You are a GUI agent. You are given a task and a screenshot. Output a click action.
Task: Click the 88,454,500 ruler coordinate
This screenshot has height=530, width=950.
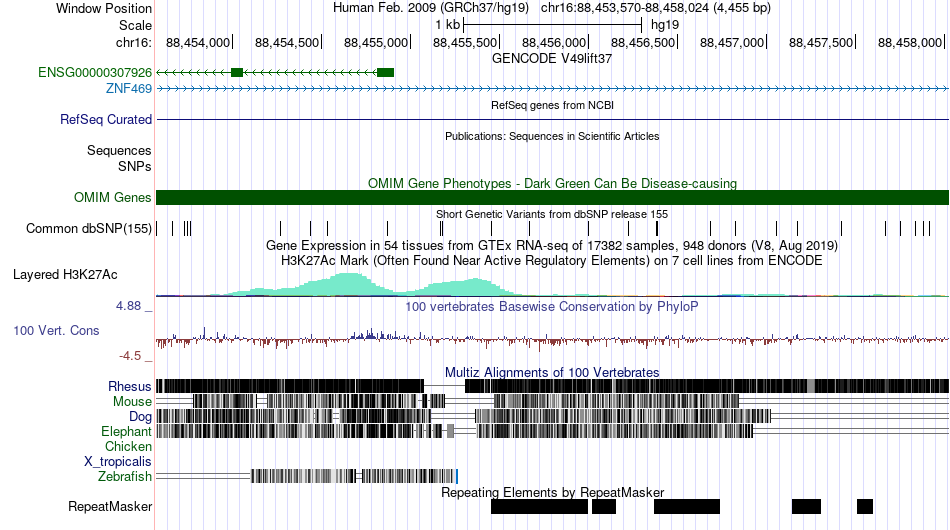pyautogui.click(x=287, y=42)
